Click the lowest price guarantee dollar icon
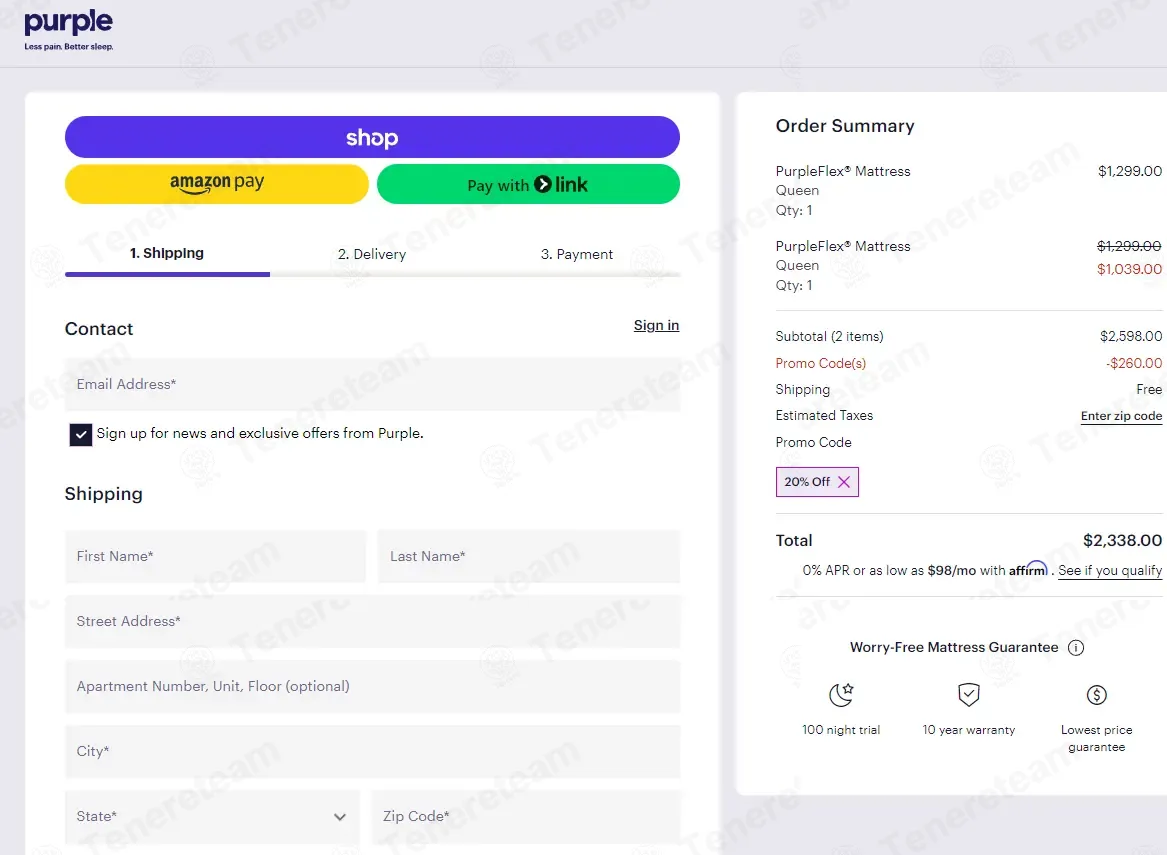Image resolution: width=1167 pixels, height=855 pixels. point(1096,694)
